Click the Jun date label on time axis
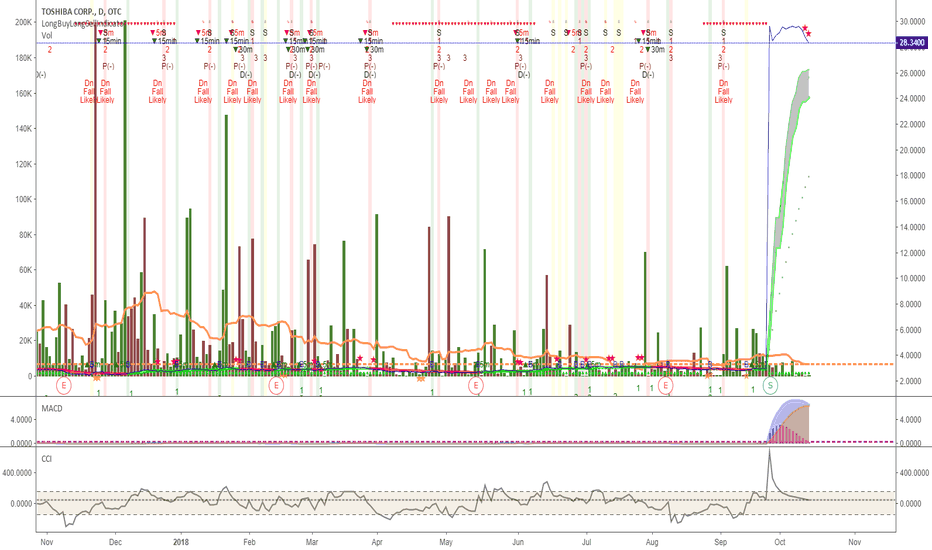This screenshot has width=932, height=550. tap(518, 542)
